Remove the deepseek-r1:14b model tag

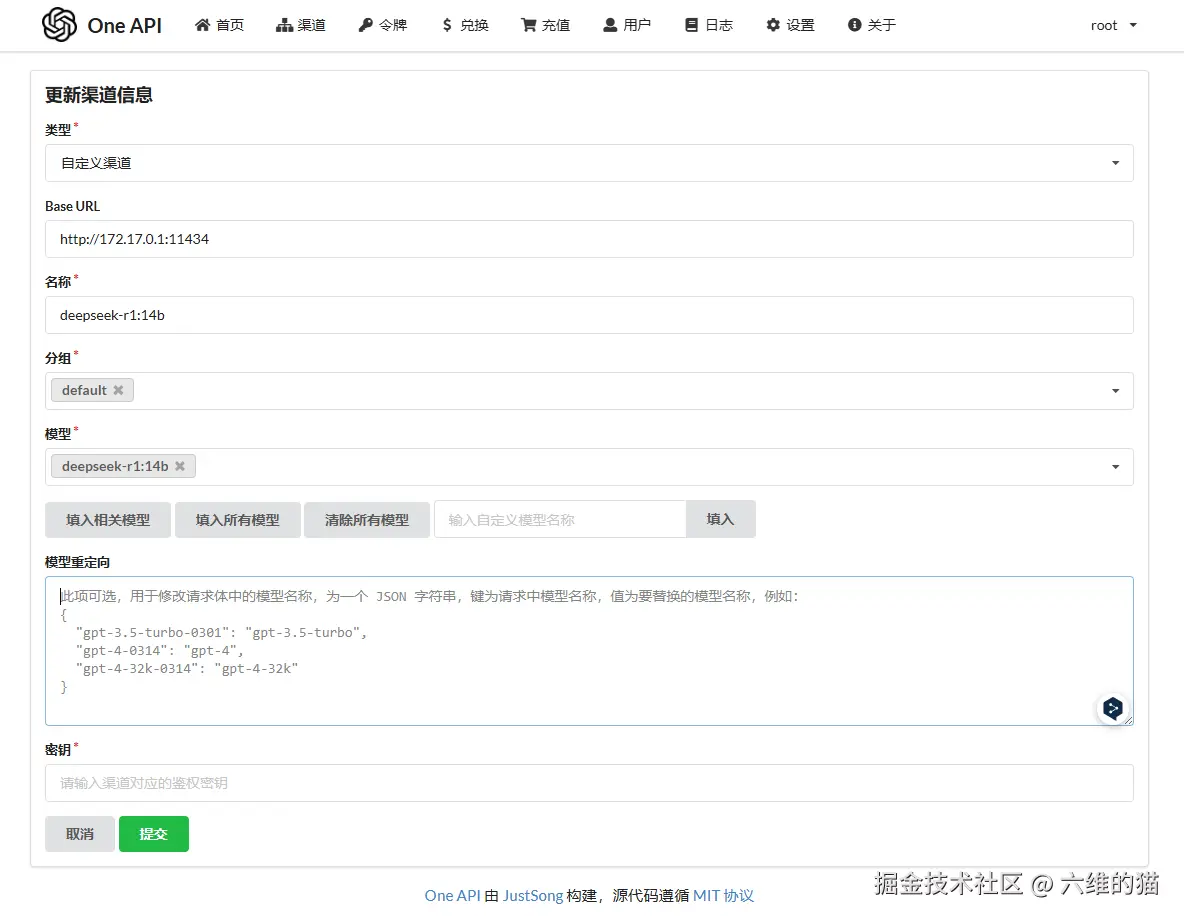click(180, 466)
